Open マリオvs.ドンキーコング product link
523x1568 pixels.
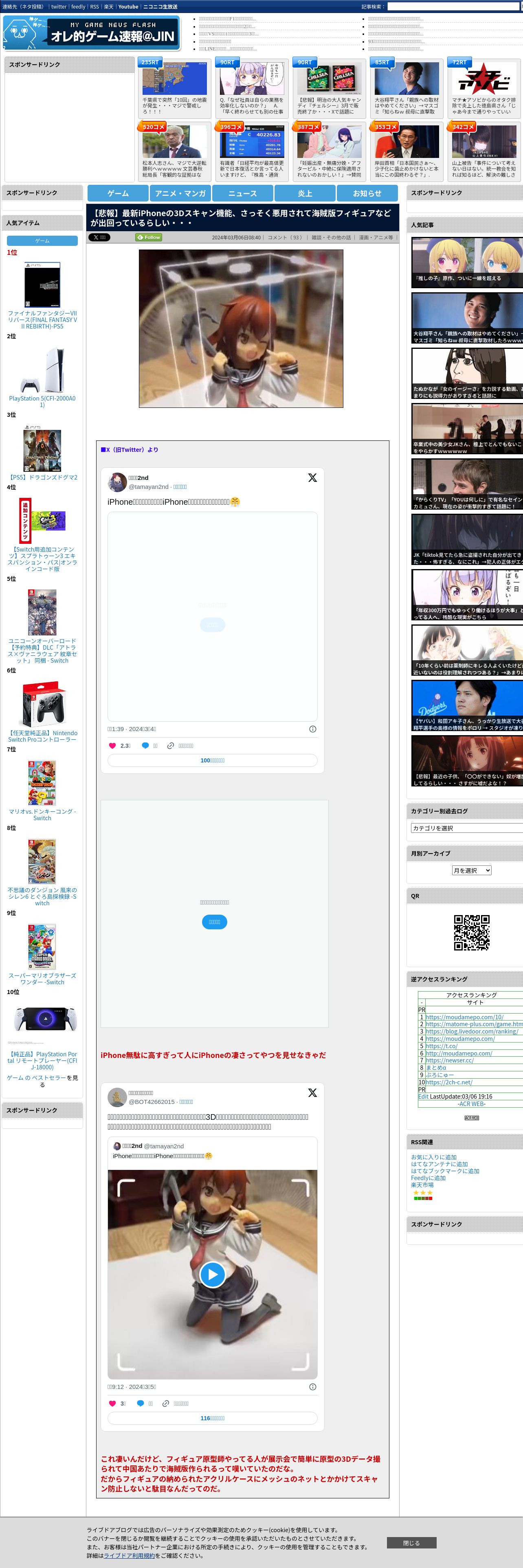coord(42,815)
